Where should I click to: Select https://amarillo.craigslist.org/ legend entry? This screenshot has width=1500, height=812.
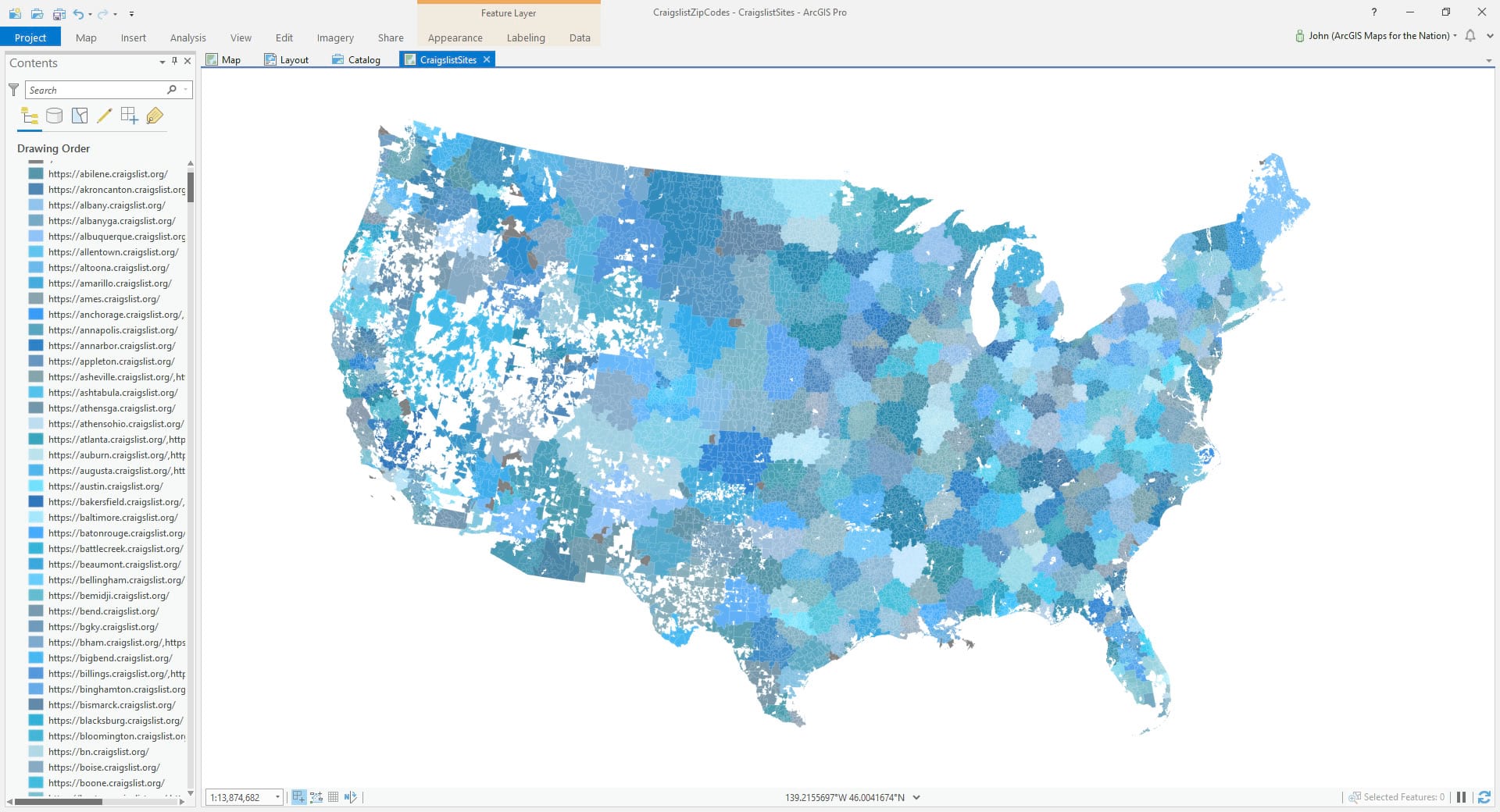click(x=109, y=283)
